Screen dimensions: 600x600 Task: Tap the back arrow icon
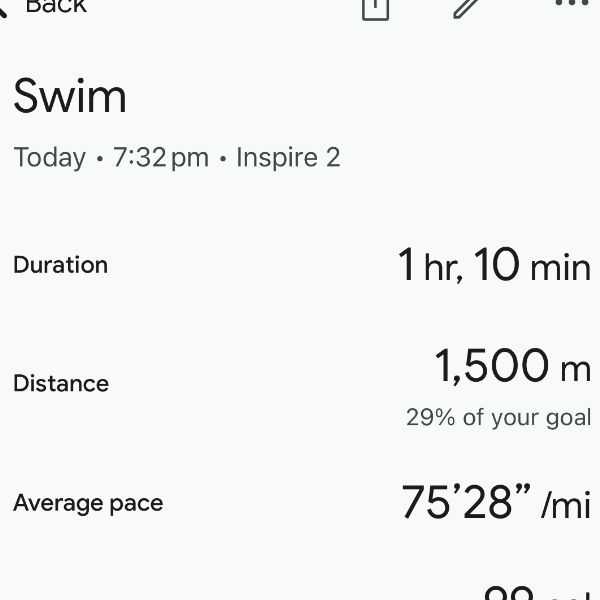(3, 8)
